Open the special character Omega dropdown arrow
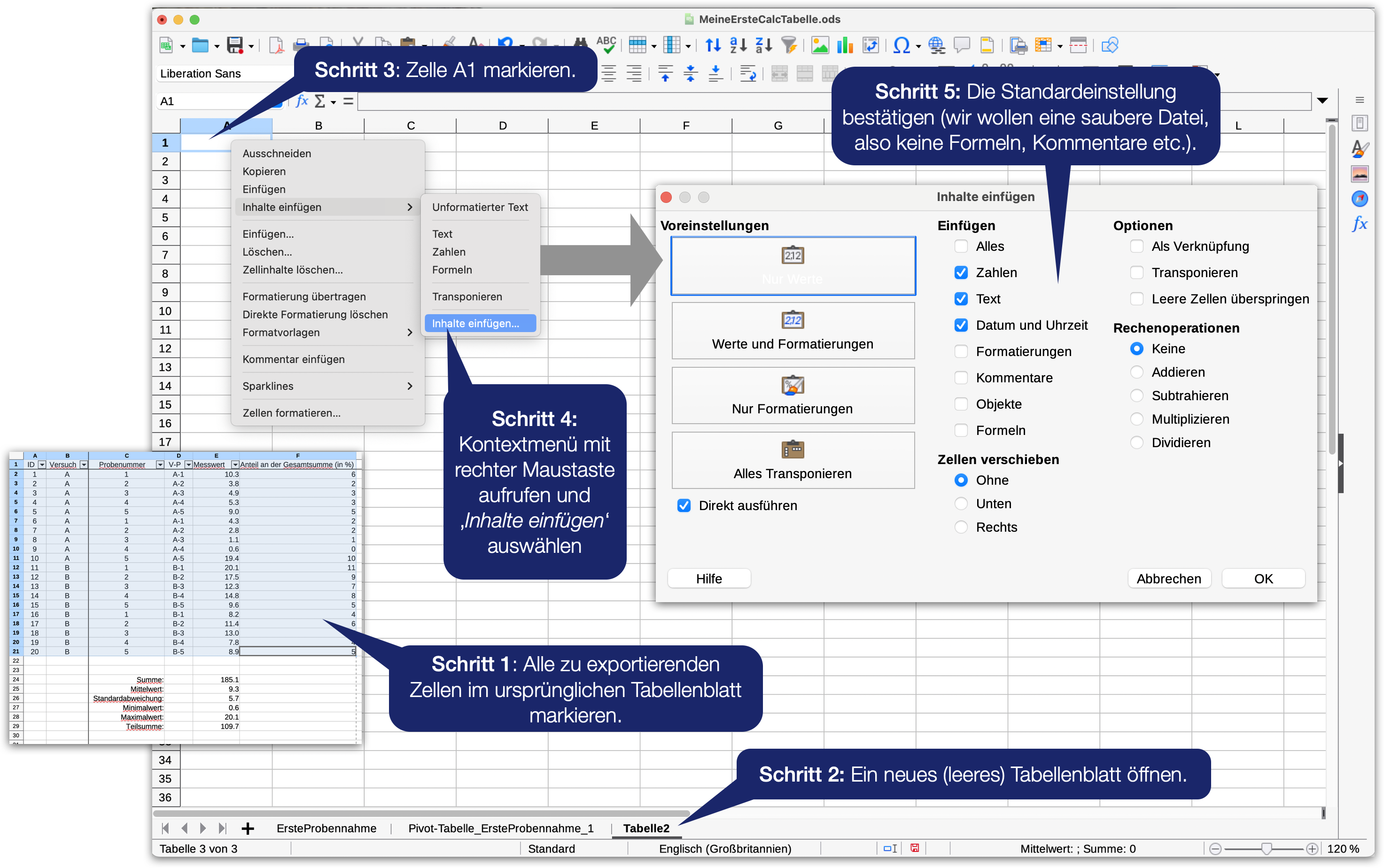Image resolution: width=1384 pixels, height=868 pixels. tap(918, 46)
